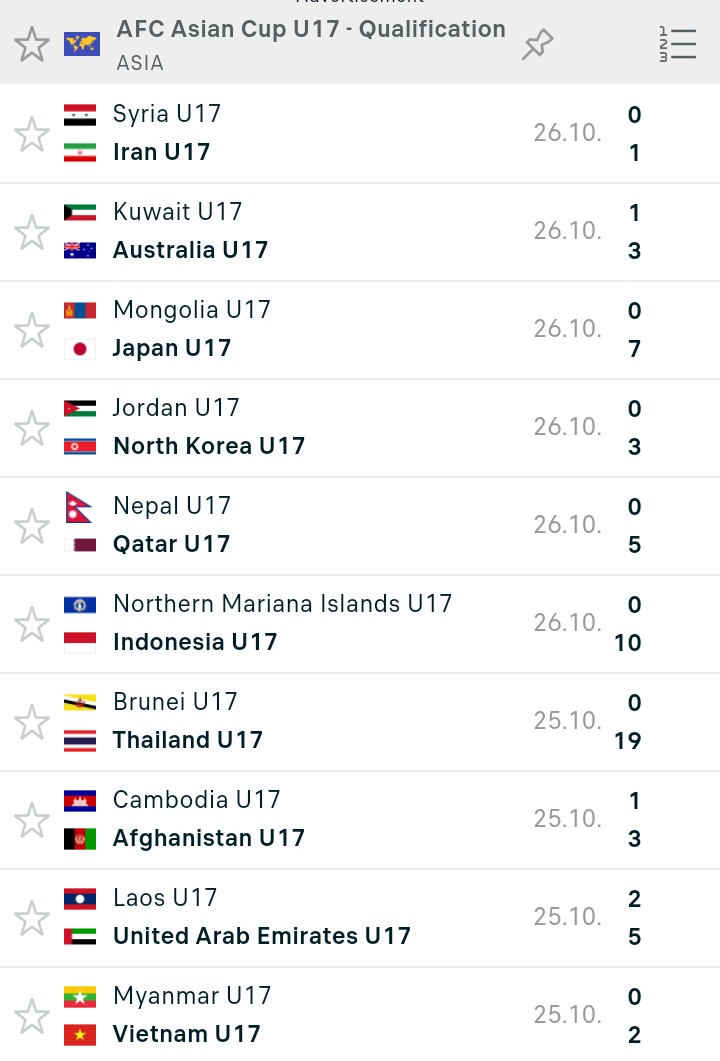Open AFC Asian Cup U17 - Qualification title

click(311, 30)
